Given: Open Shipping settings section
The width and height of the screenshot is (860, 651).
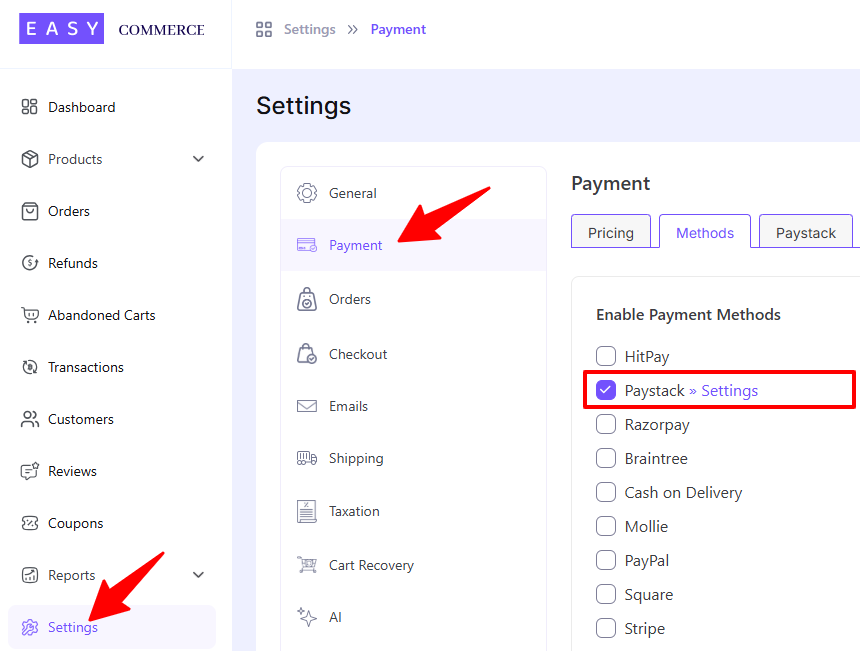Looking at the screenshot, I should pos(414,458).
